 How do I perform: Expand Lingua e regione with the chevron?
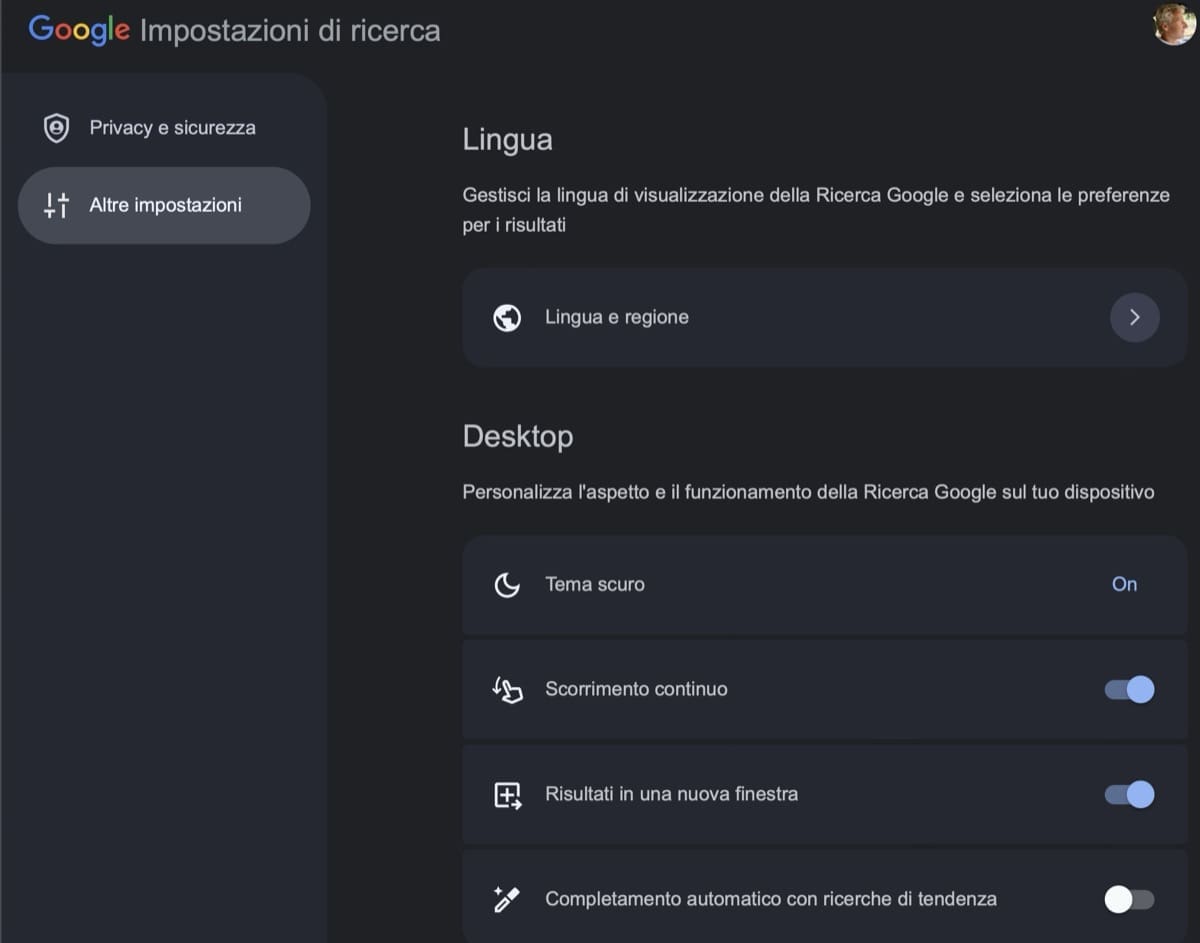(x=1134, y=317)
